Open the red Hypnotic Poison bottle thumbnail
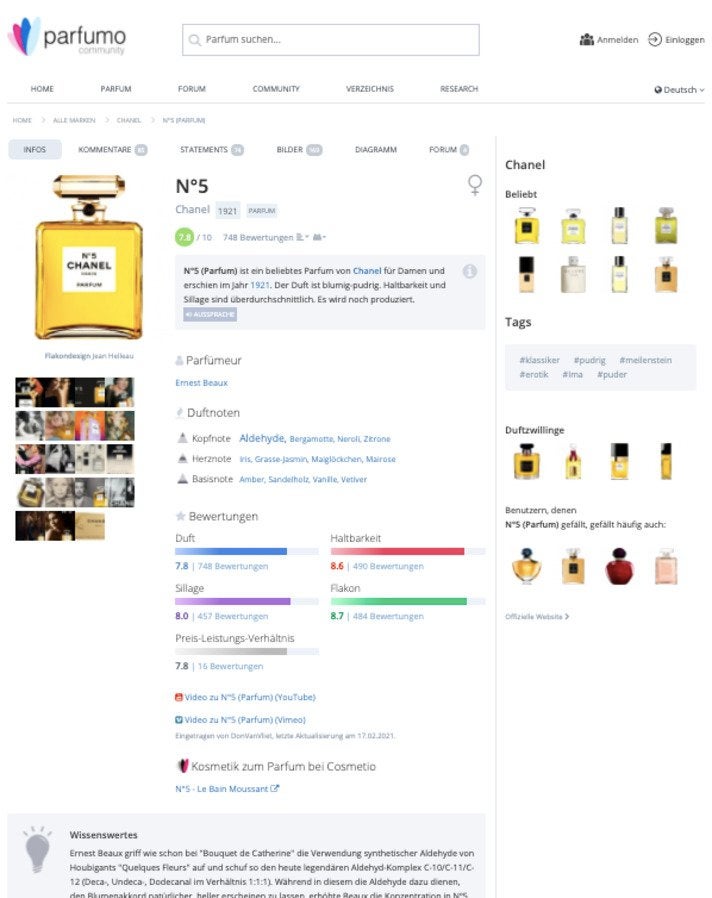The height and width of the screenshot is (898, 712). point(619,566)
